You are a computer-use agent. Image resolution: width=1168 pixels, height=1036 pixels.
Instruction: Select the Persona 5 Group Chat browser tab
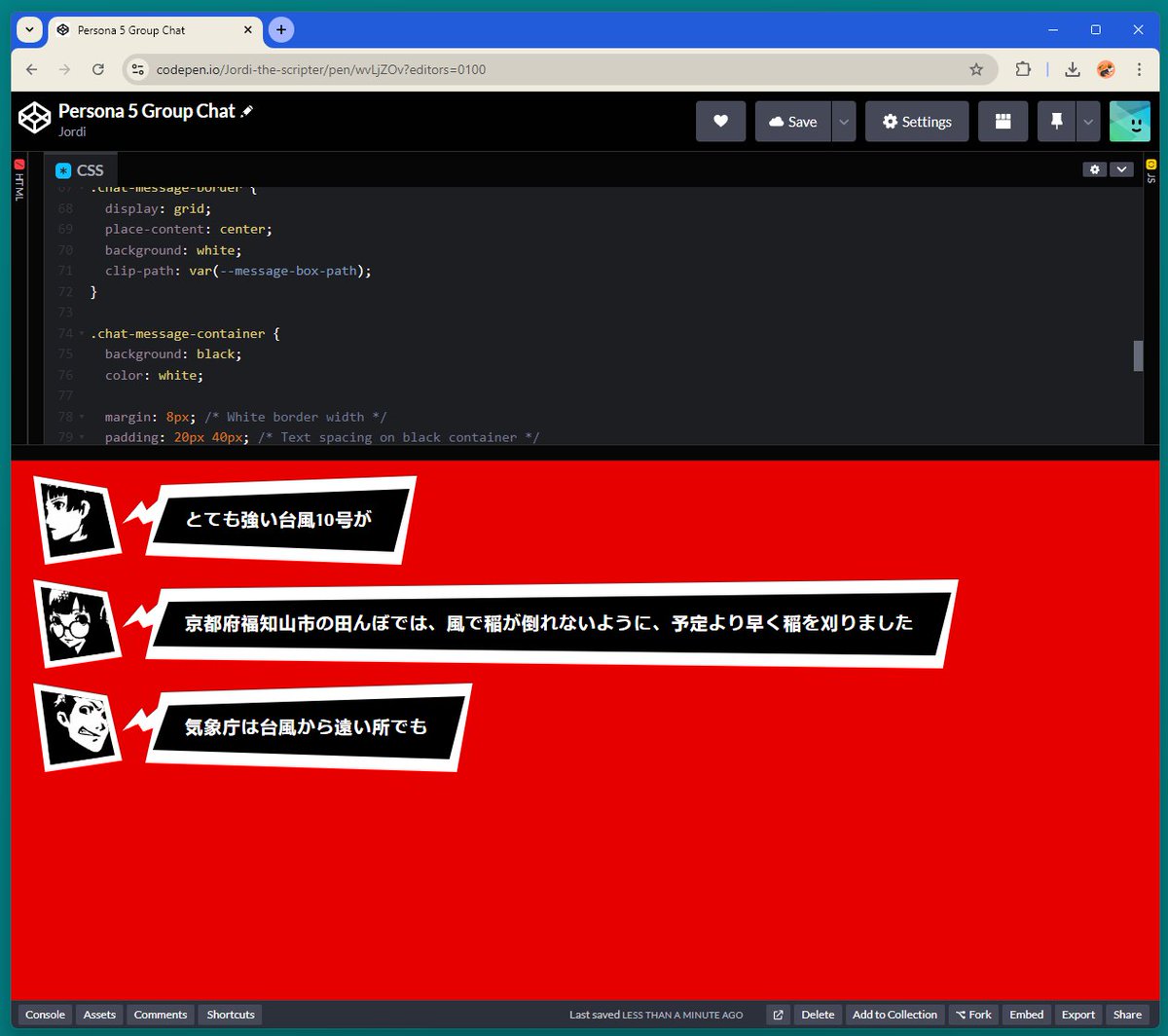point(156,30)
